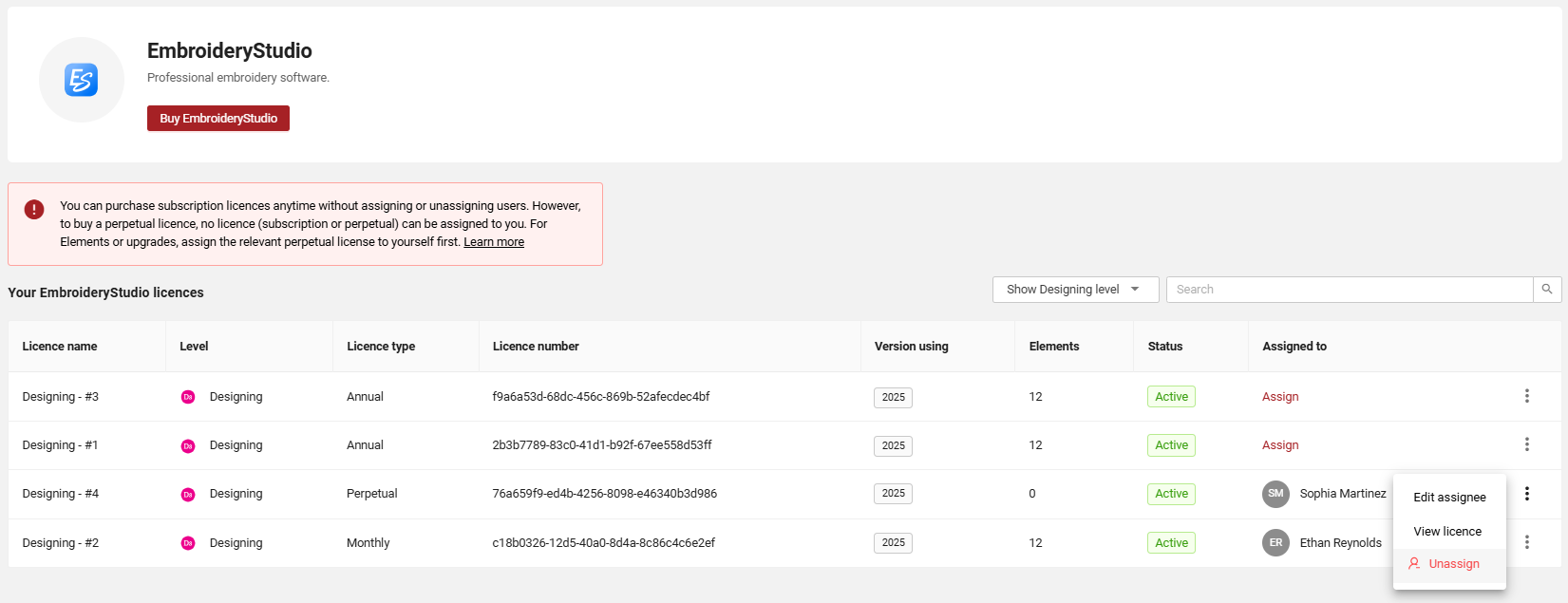This screenshot has height=603, width=1568.
Task: Click the Designing - #3 licence name
Action: pos(61,397)
